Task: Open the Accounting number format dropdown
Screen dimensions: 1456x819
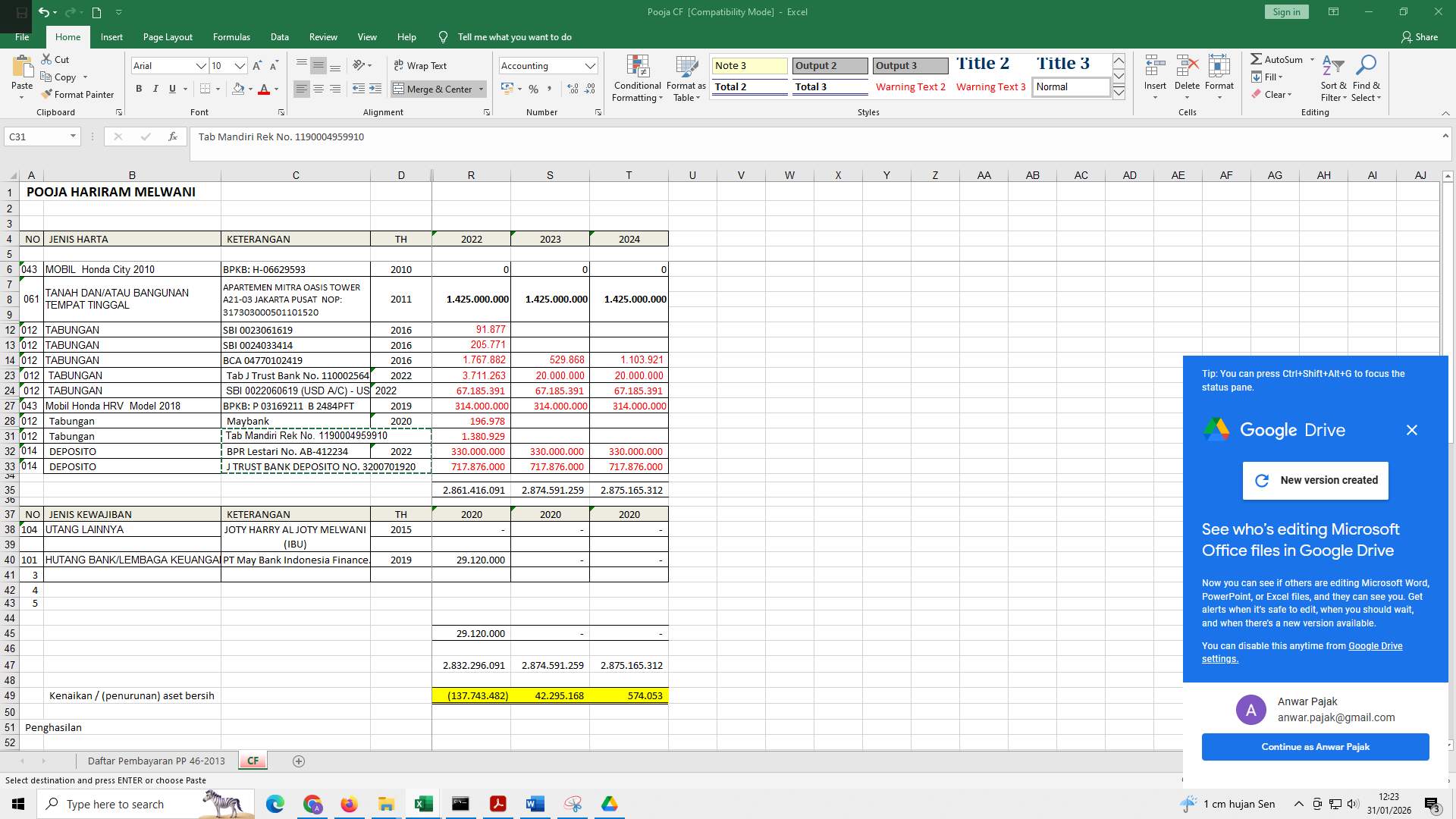Action: pyautogui.click(x=591, y=65)
